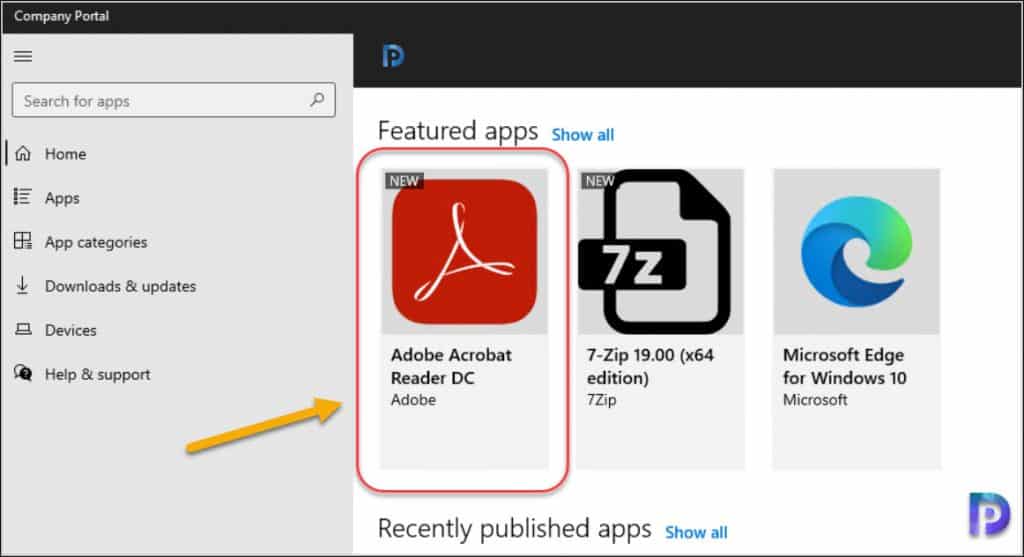The width and height of the screenshot is (1024, 557).
Task: Click the blue company logo in header
Action: [x=393, y=56]
